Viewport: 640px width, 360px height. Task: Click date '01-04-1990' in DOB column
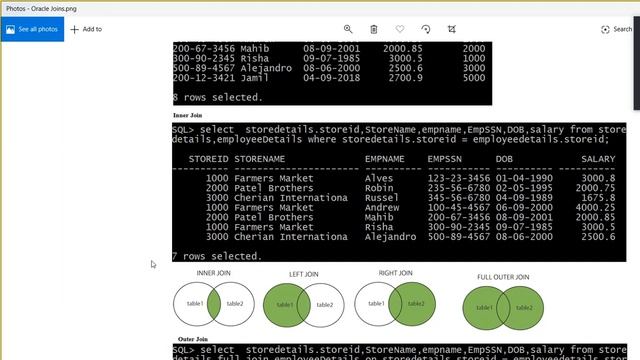[524, 178]
